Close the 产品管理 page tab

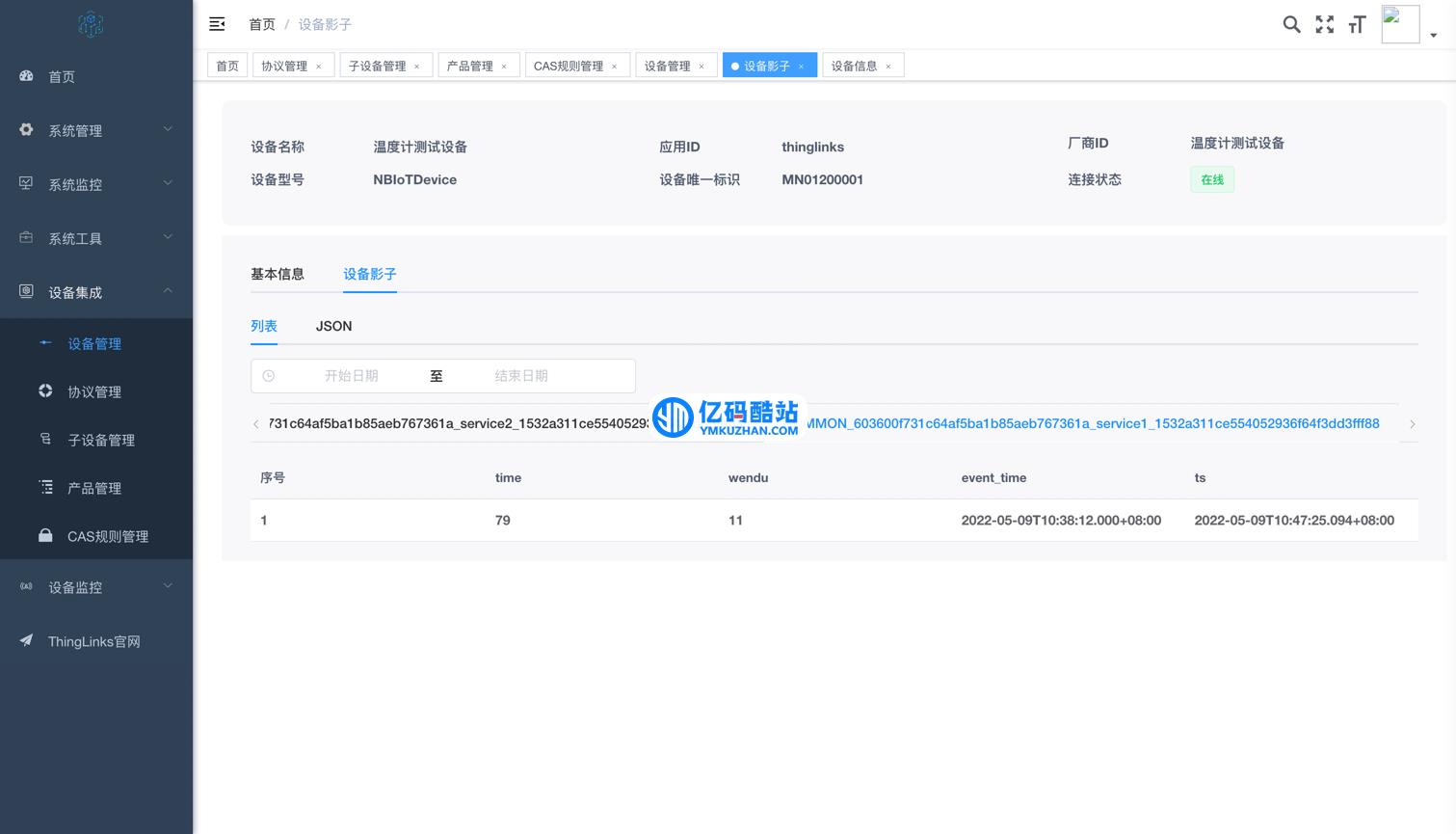pyautogui.click(x=504, y=67)
